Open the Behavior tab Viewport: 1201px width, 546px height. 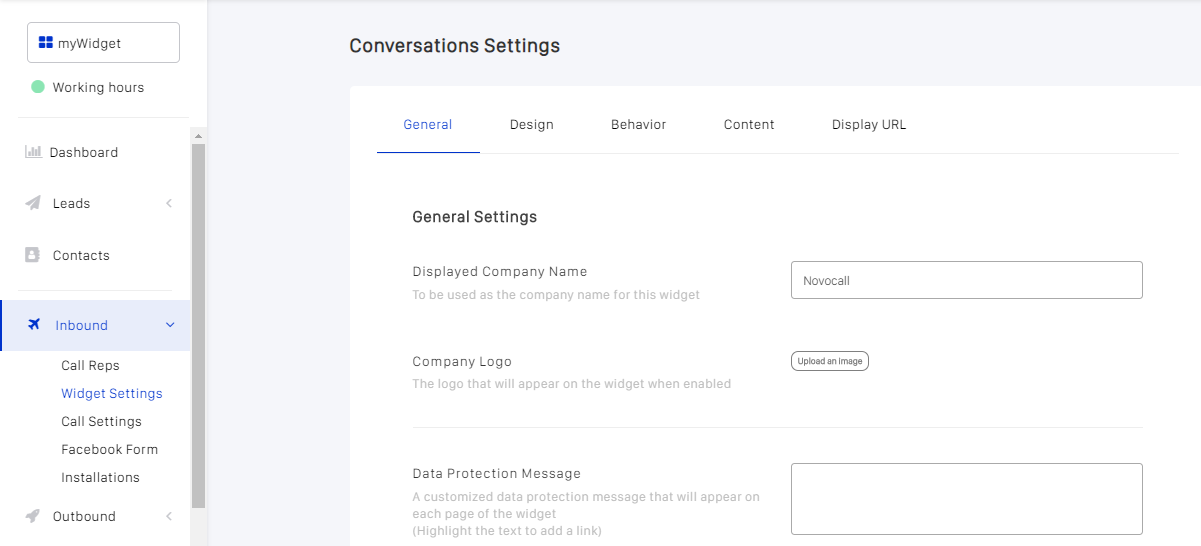(x=638, y=125)
